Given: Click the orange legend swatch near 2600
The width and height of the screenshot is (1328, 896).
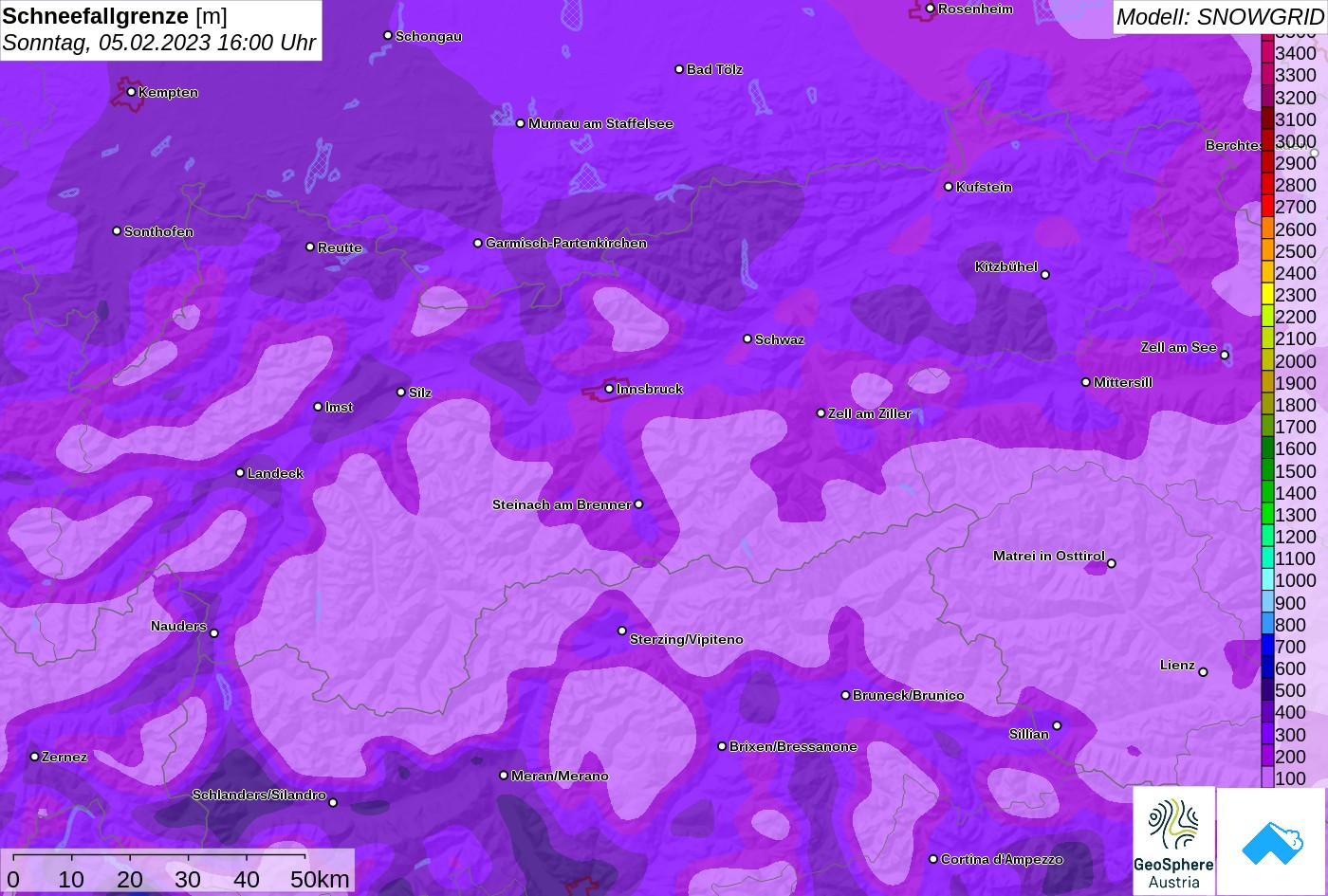Looking at the screenshot, I should 1267,229.
